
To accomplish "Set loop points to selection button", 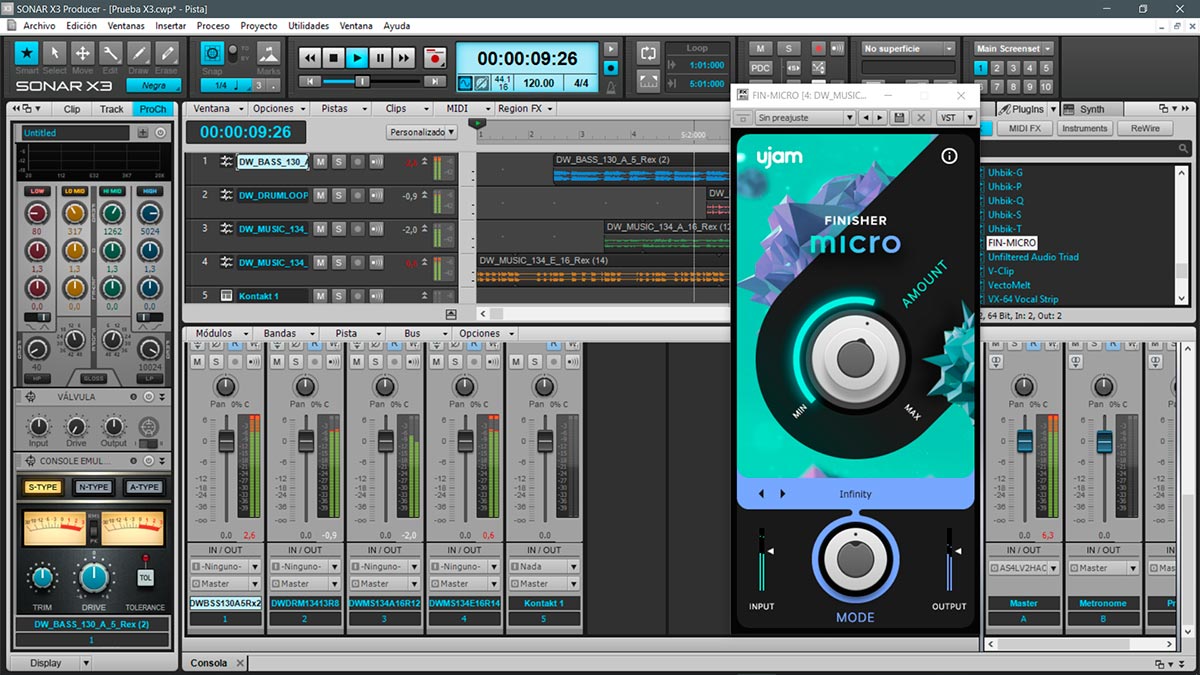I will (648, 81).
